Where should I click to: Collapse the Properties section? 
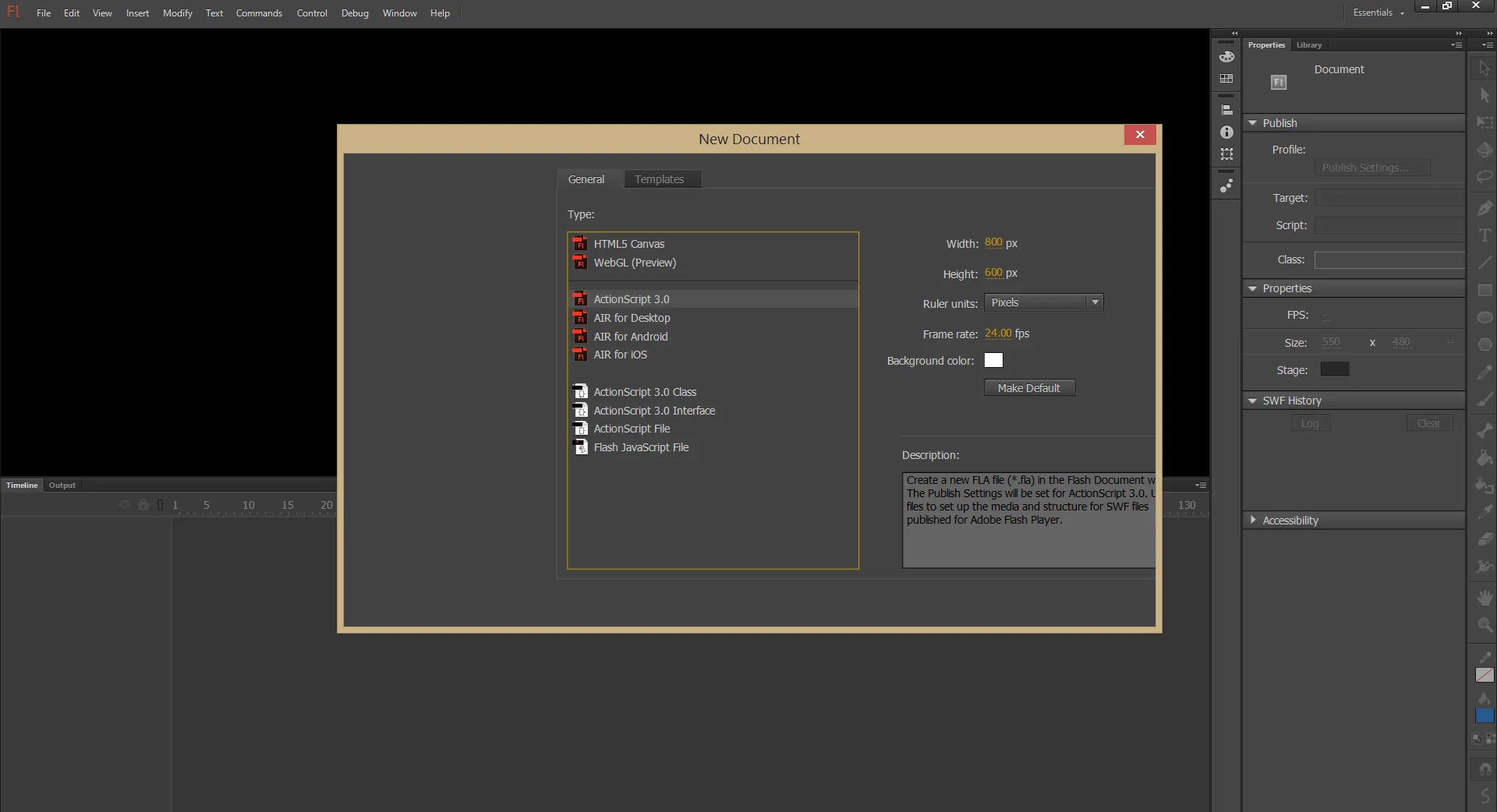(1252, 288)
